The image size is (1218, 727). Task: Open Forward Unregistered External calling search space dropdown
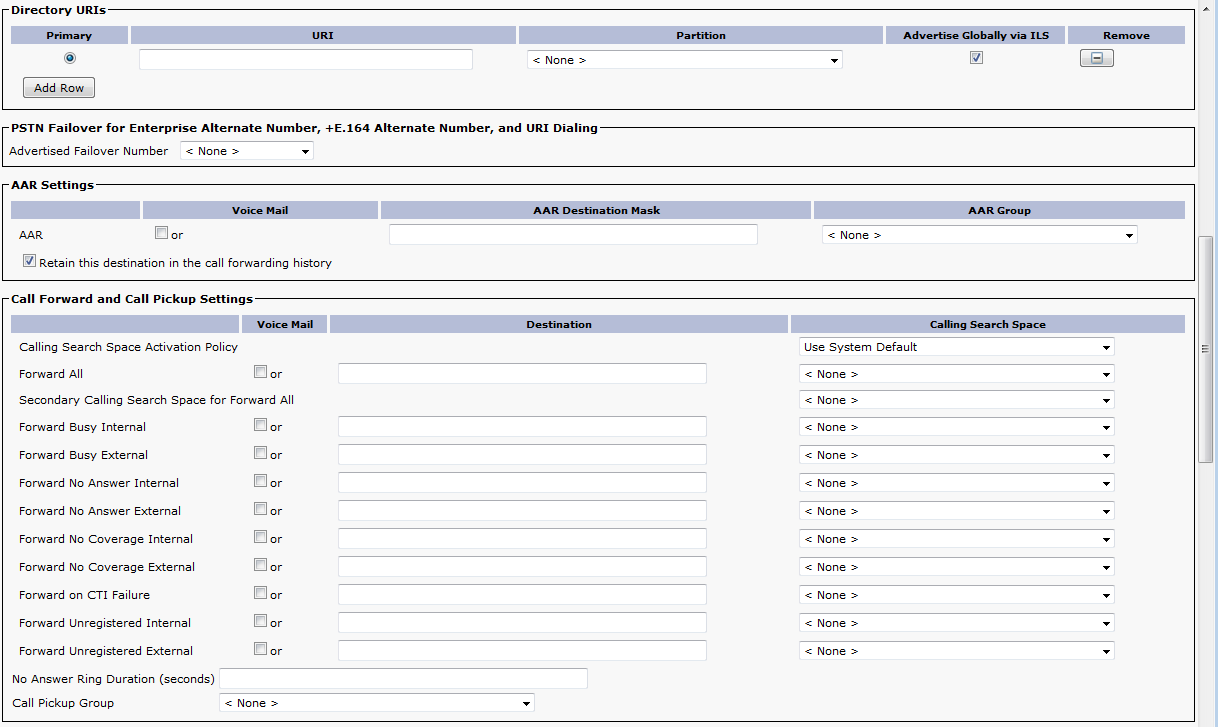click(957, 651)
